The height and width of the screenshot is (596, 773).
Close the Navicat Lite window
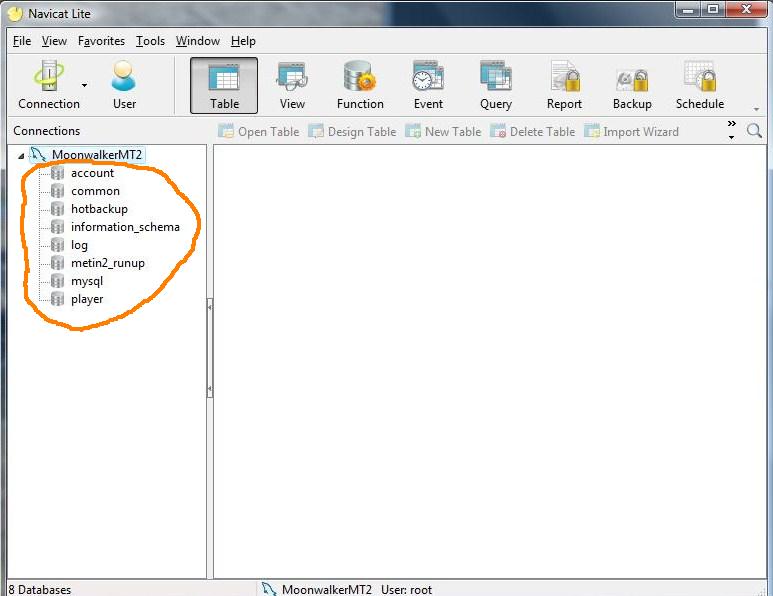tap(746, 10)
